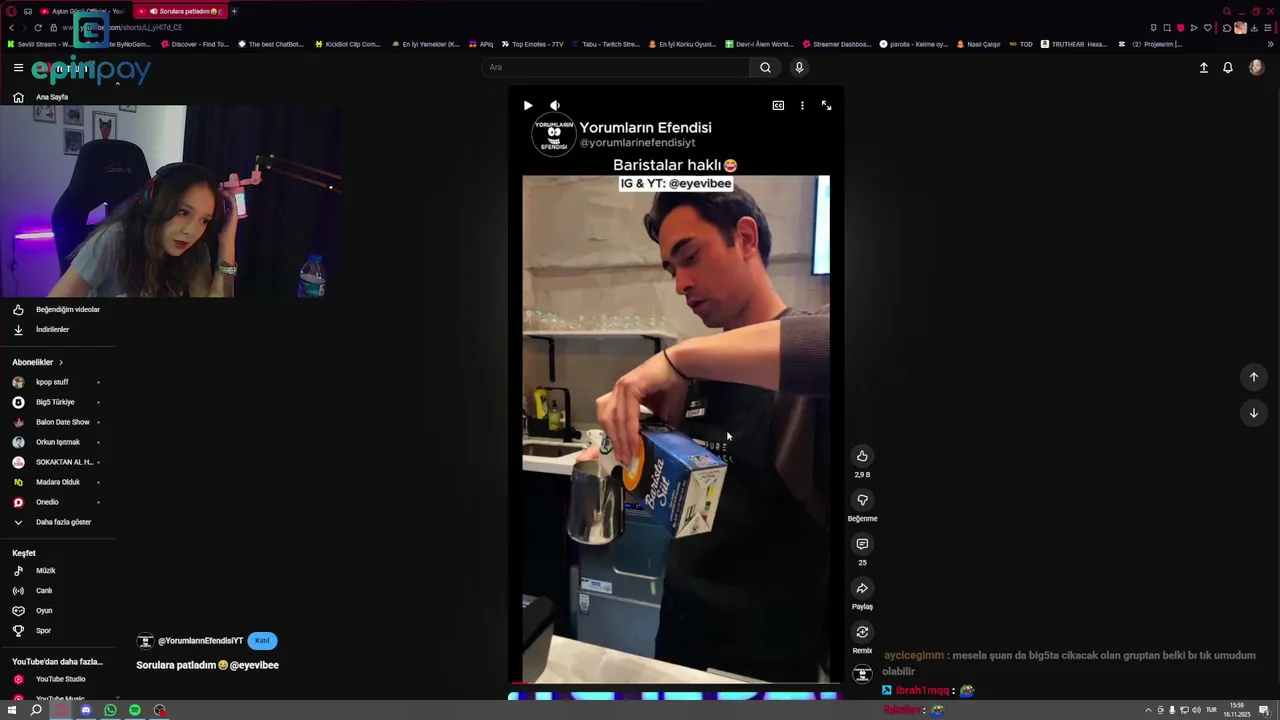The image size is (1280, 720).
Task: Open the notifications bell
Action: (x=1228, y=67)
